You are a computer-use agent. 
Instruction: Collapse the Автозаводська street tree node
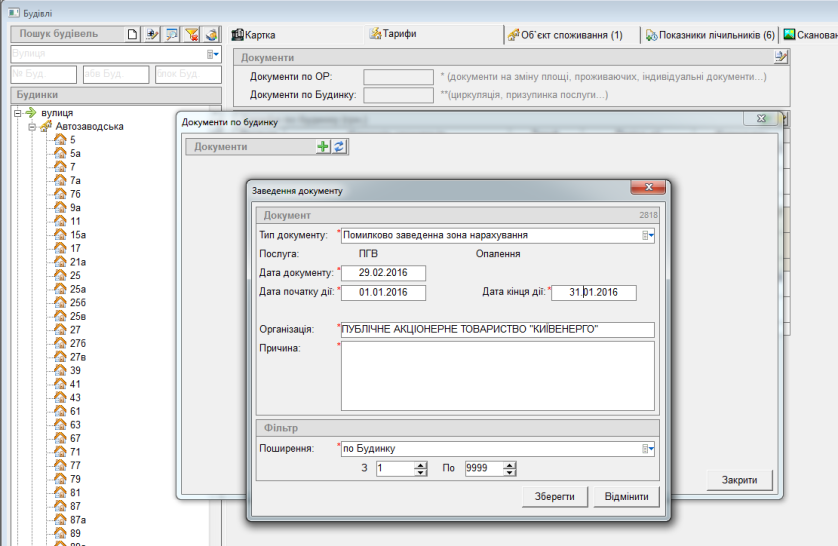pyautogui.click(x=32, y=127)
